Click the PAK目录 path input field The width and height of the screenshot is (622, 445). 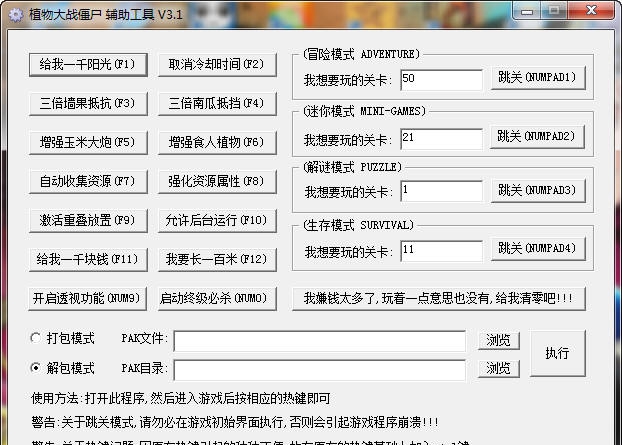coord(320,370)
